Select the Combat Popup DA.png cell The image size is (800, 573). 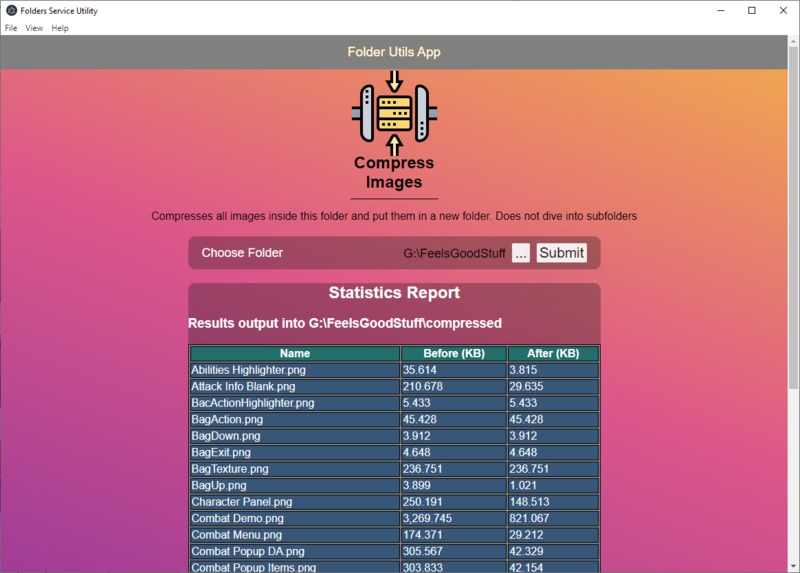tap(294, 551)
